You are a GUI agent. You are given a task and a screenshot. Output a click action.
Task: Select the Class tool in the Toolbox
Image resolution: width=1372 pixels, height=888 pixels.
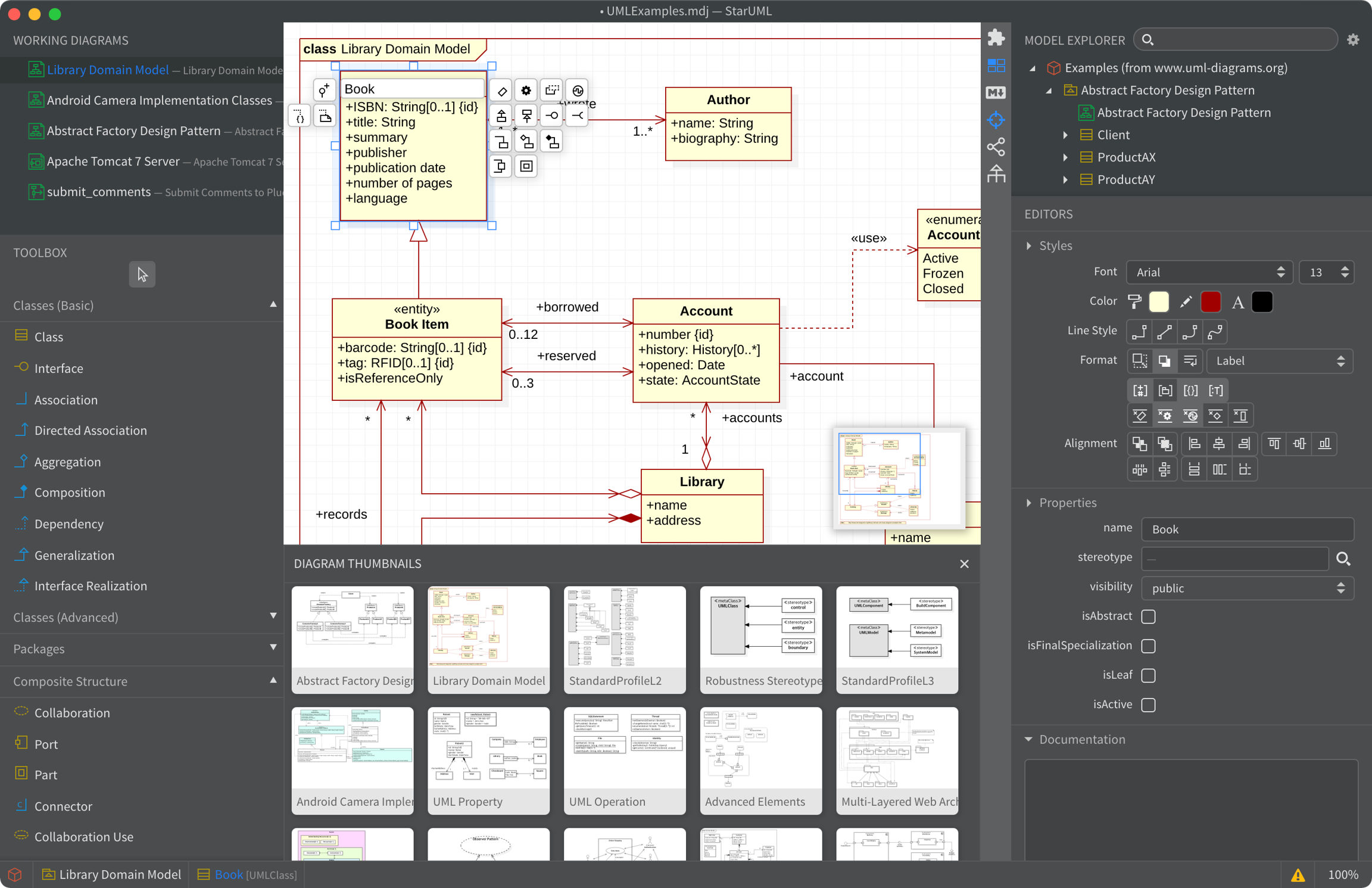pos(48,336)
